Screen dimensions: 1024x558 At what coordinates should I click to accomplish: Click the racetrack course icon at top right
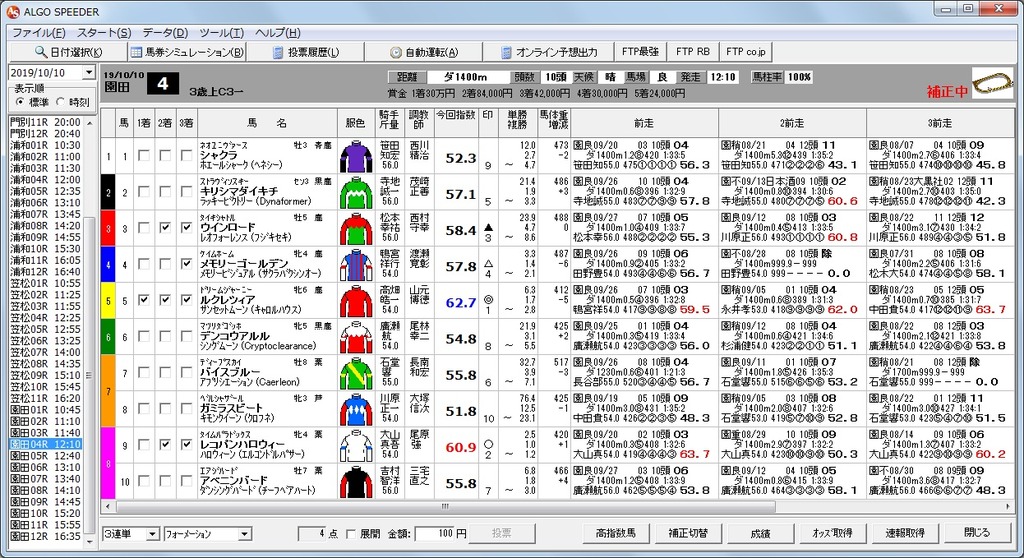pyautogui.click(x=993, y=83)
